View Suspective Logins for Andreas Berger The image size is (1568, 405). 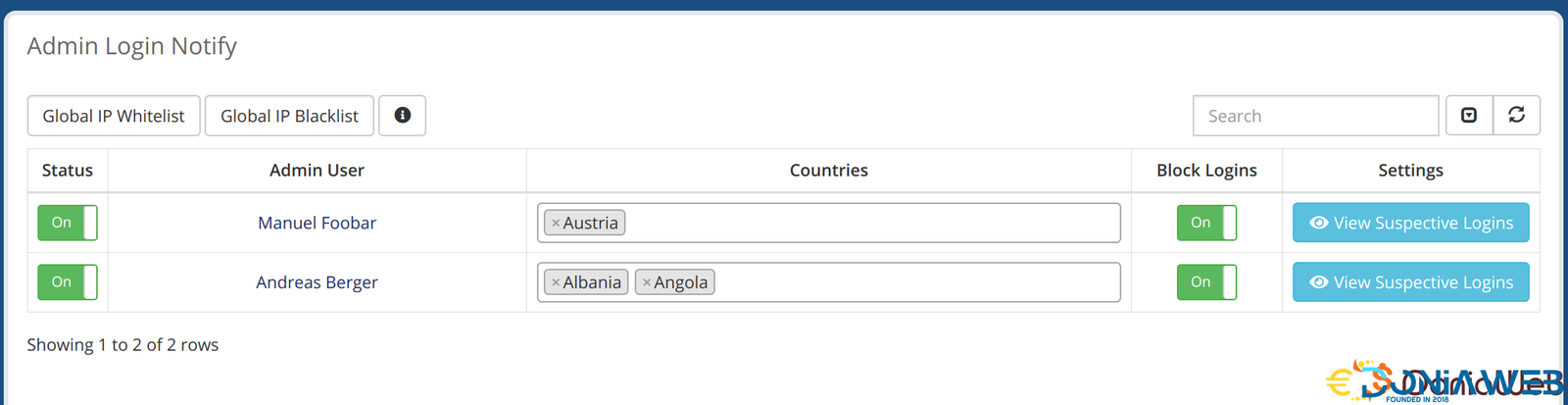point(1410,282)
